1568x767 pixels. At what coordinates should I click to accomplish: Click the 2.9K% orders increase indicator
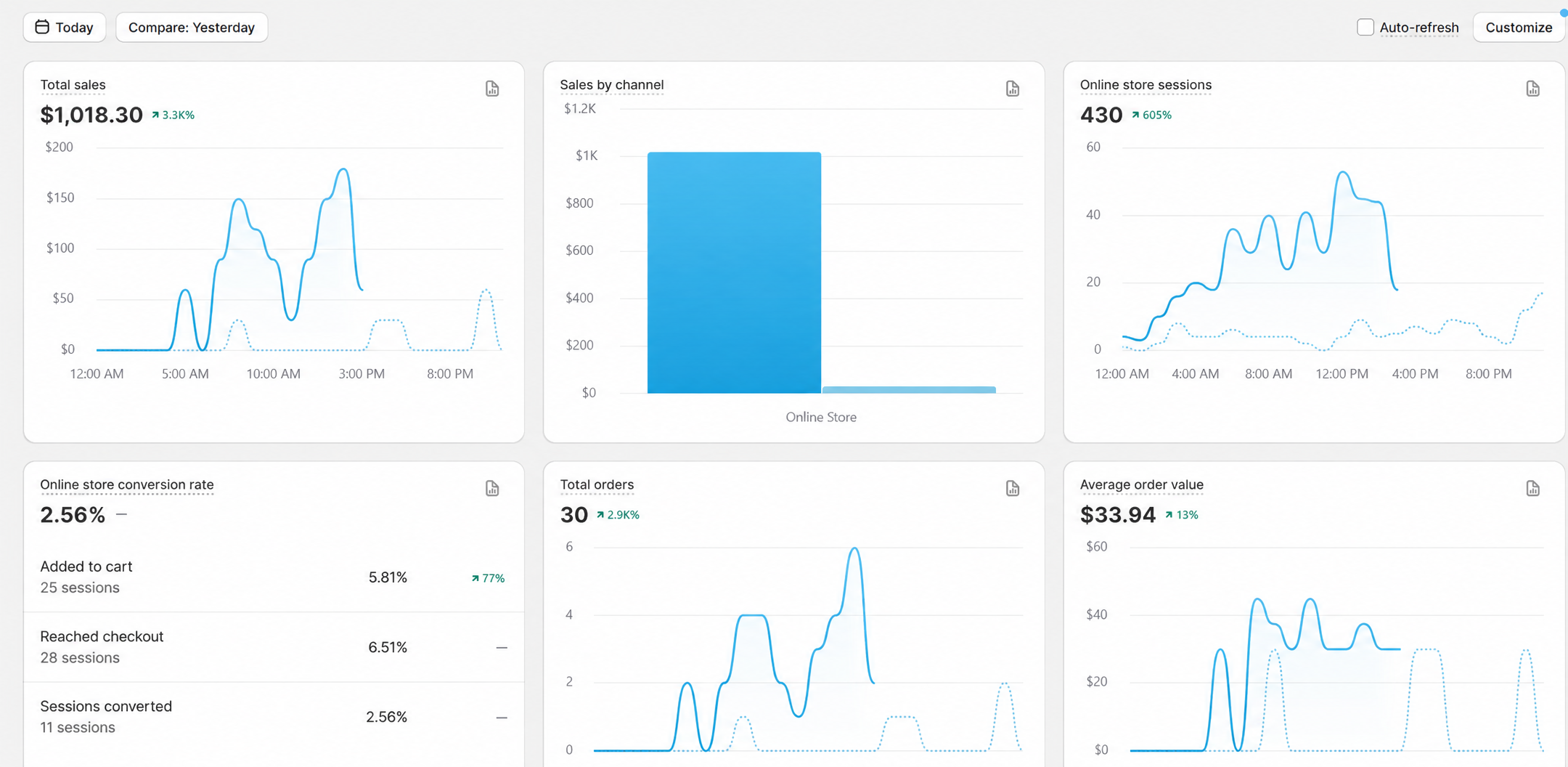pos(618,514)
